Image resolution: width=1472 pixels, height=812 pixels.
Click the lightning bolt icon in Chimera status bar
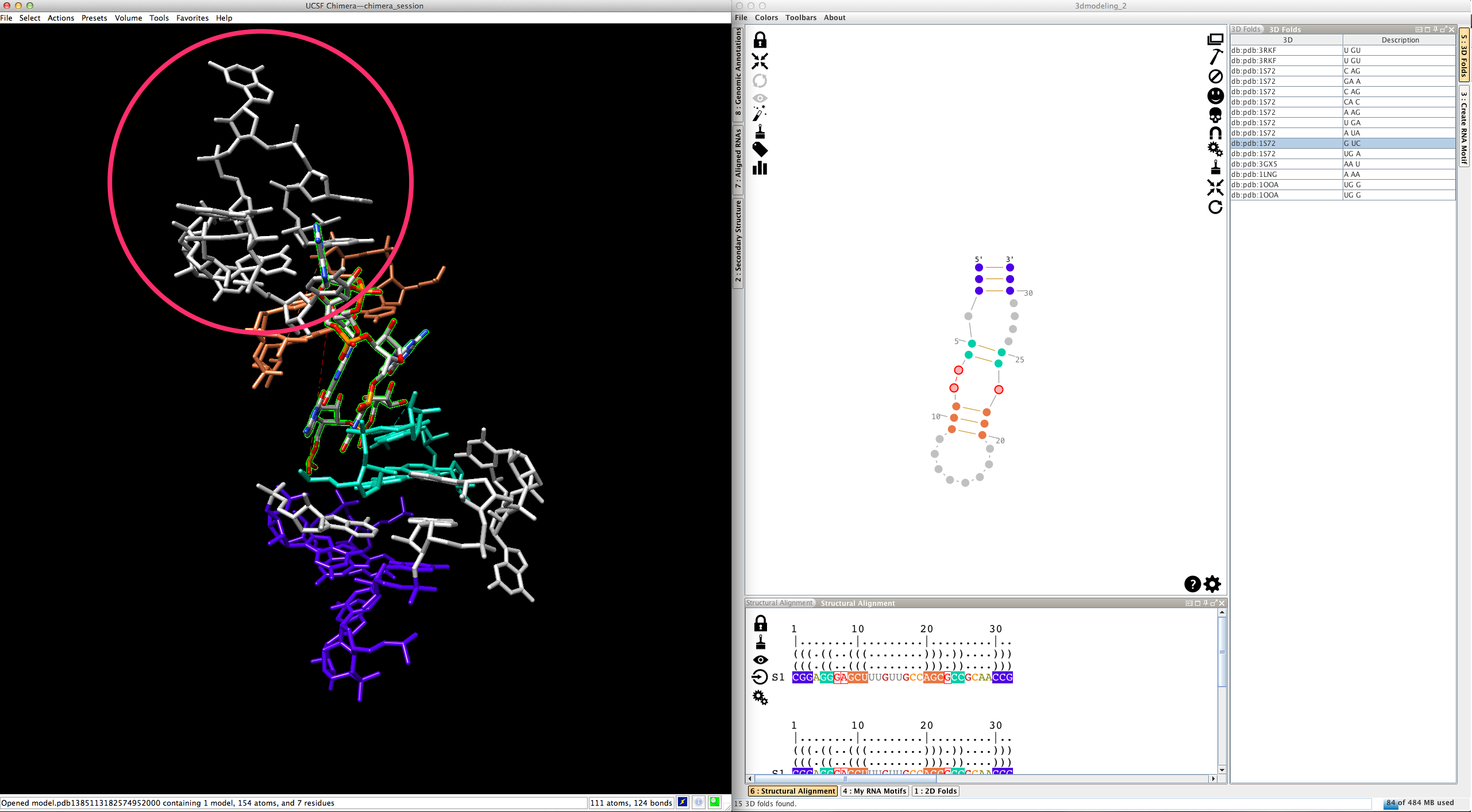pyautogui.click(x=683, y=802)
